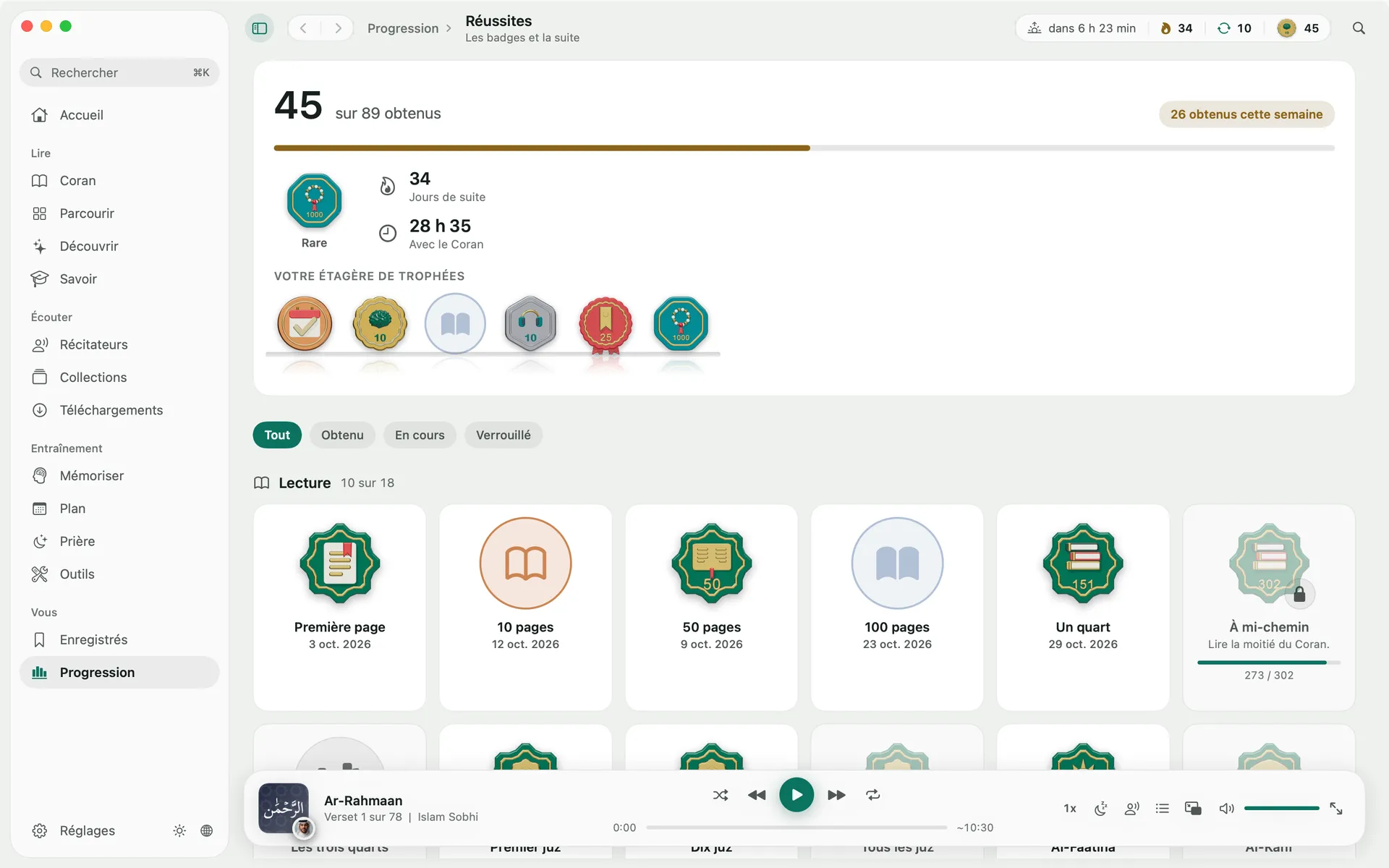Screen dimensions: 1389x868
Task: Focus the Rechercher search field
Action: [119, 72]
